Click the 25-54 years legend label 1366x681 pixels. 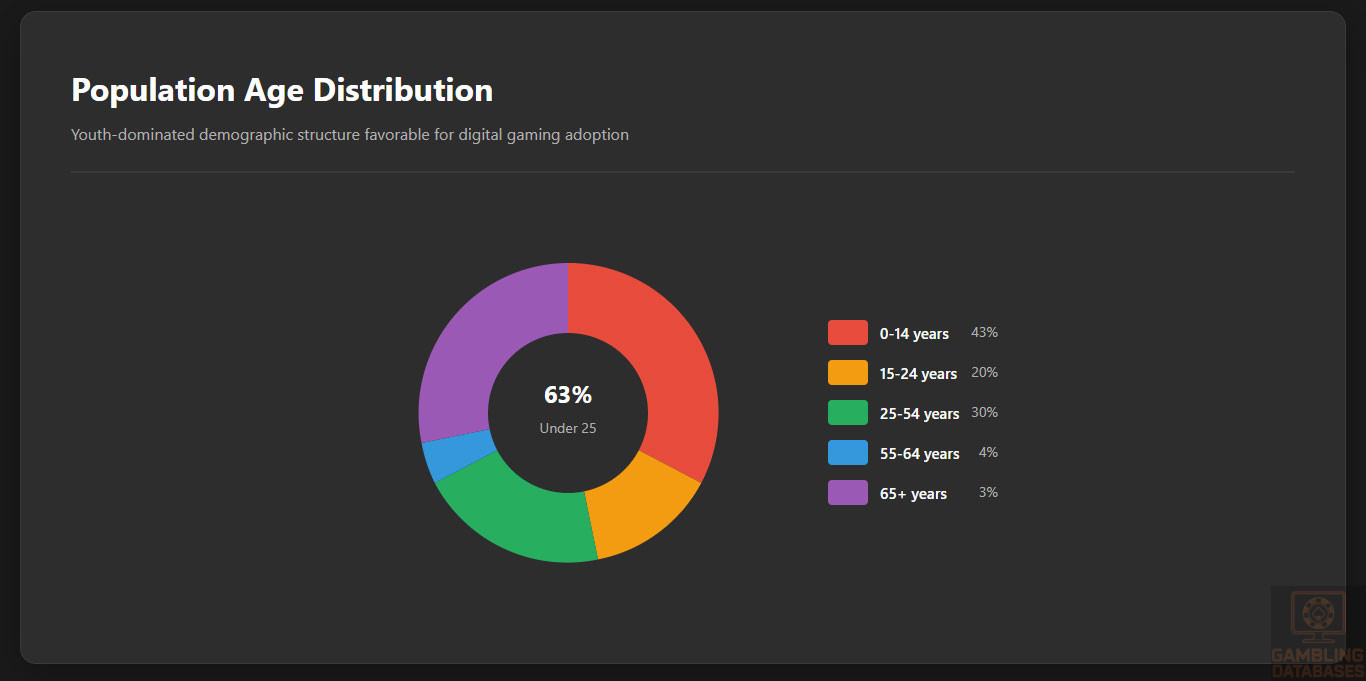(x=919, y=414)
